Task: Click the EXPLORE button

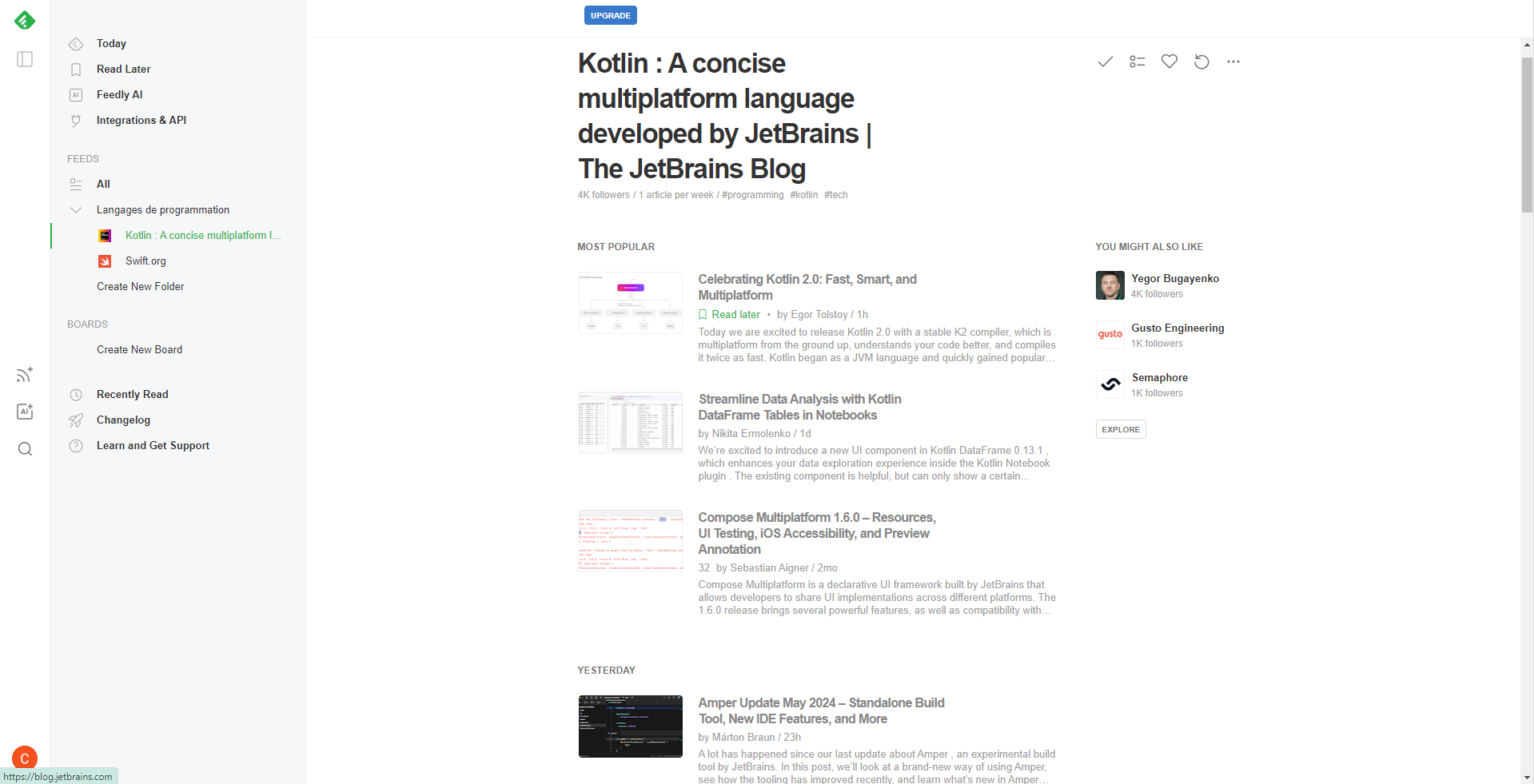Action: (x=1120, y=430)
